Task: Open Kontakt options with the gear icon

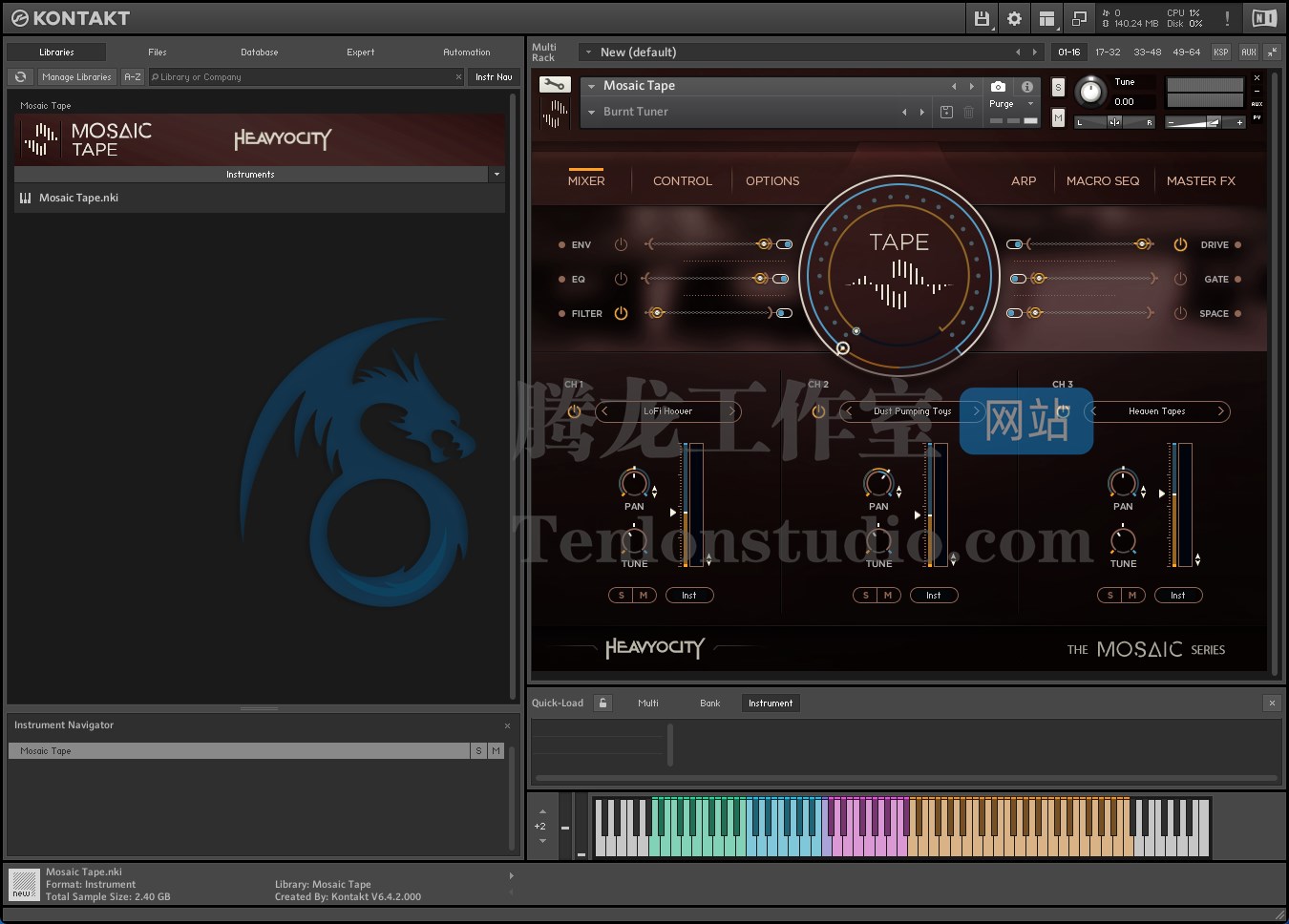Action: [x=1013, y=18]
